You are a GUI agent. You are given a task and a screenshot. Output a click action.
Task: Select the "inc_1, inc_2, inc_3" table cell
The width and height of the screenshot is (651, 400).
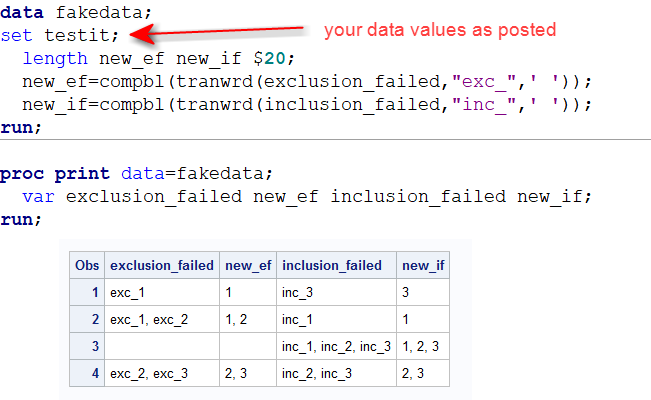tap(335, 346)
